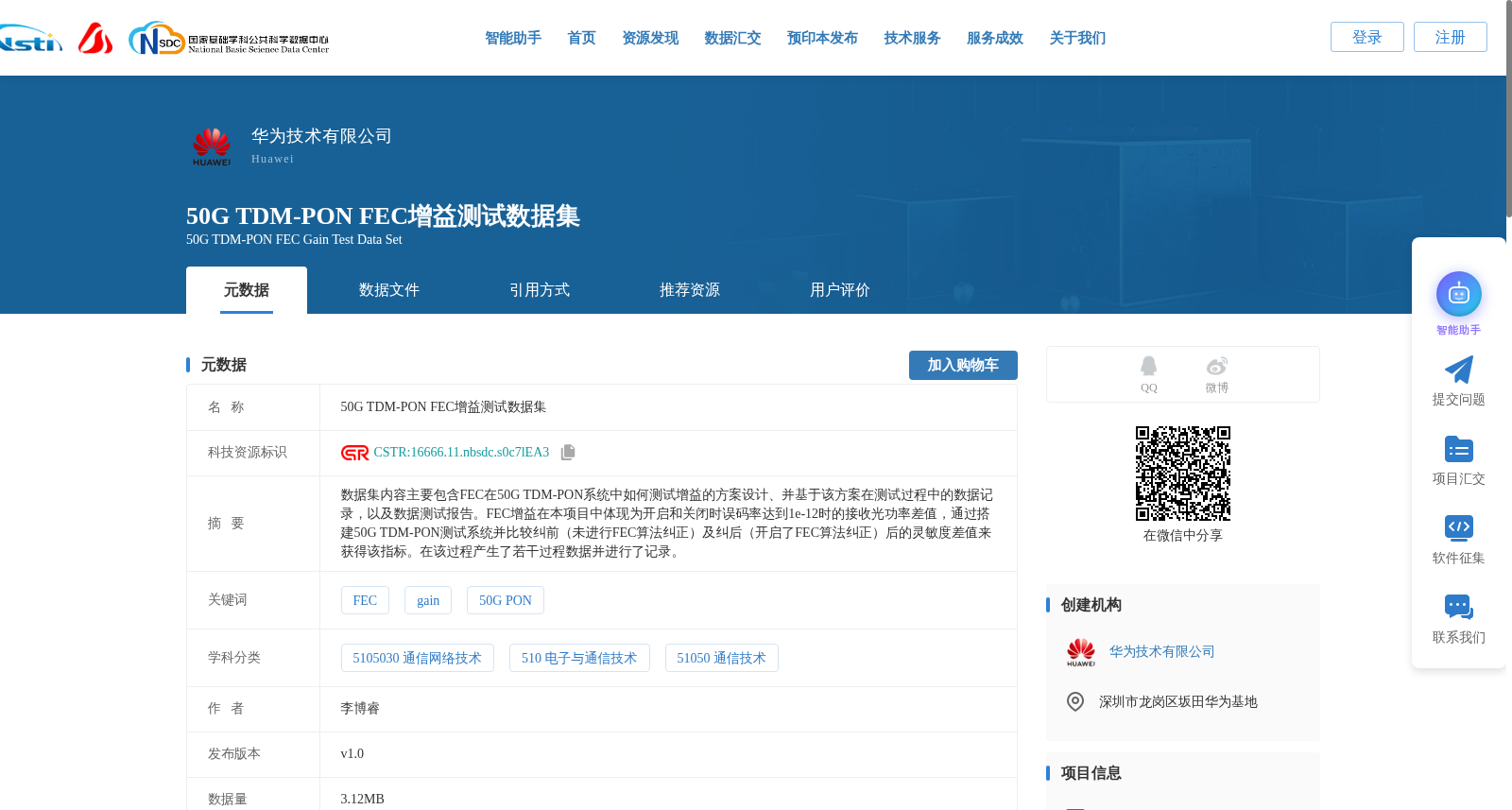1512x810 pixels.
Task: Open the 华为技术有限公司 institution link
Action: tap(1161, 651)
